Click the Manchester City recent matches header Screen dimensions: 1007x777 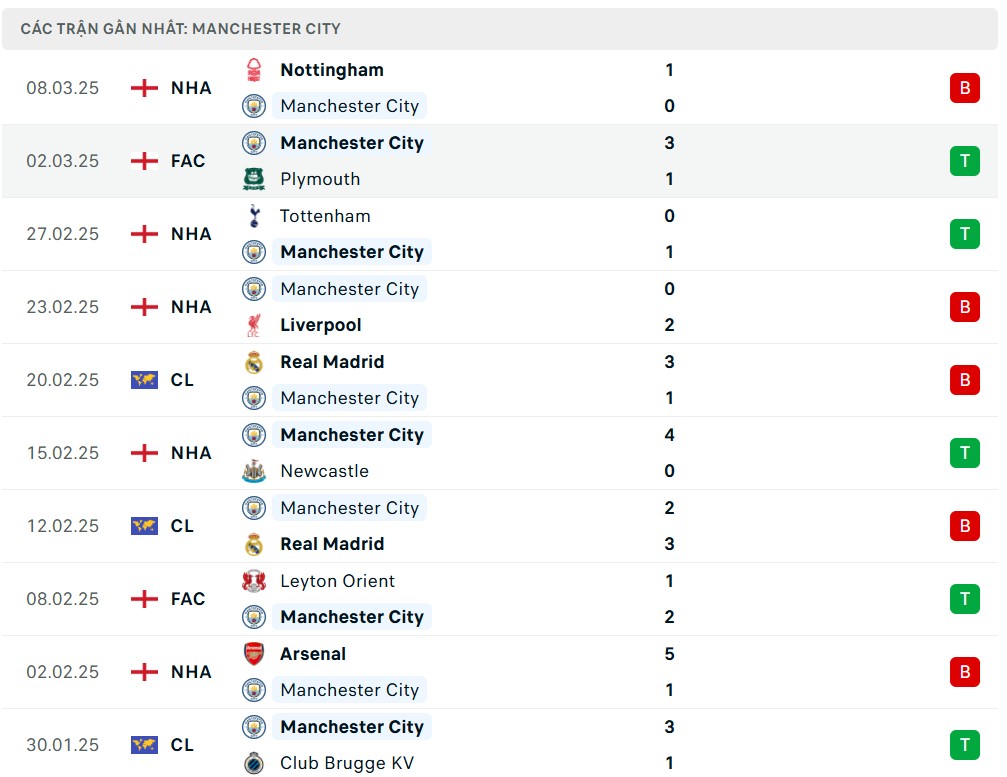click(x=181, y=29)
